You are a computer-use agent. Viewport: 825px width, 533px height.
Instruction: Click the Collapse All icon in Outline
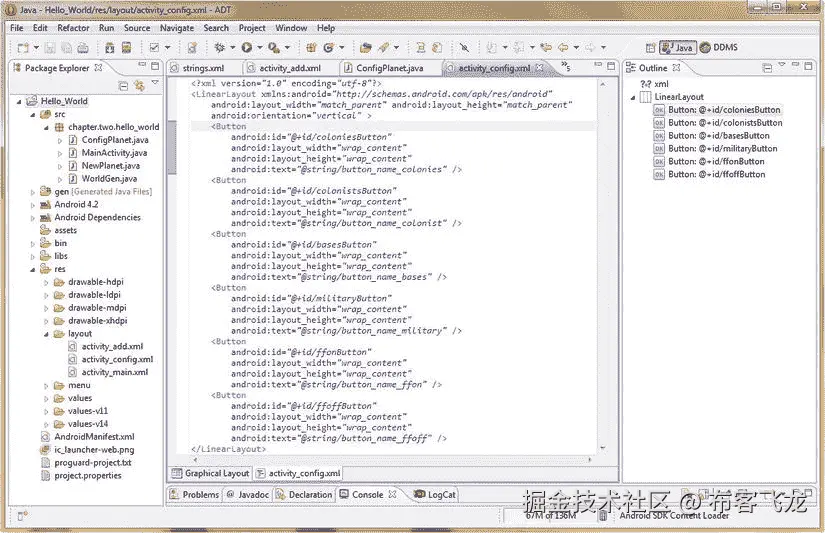point(767,68)
